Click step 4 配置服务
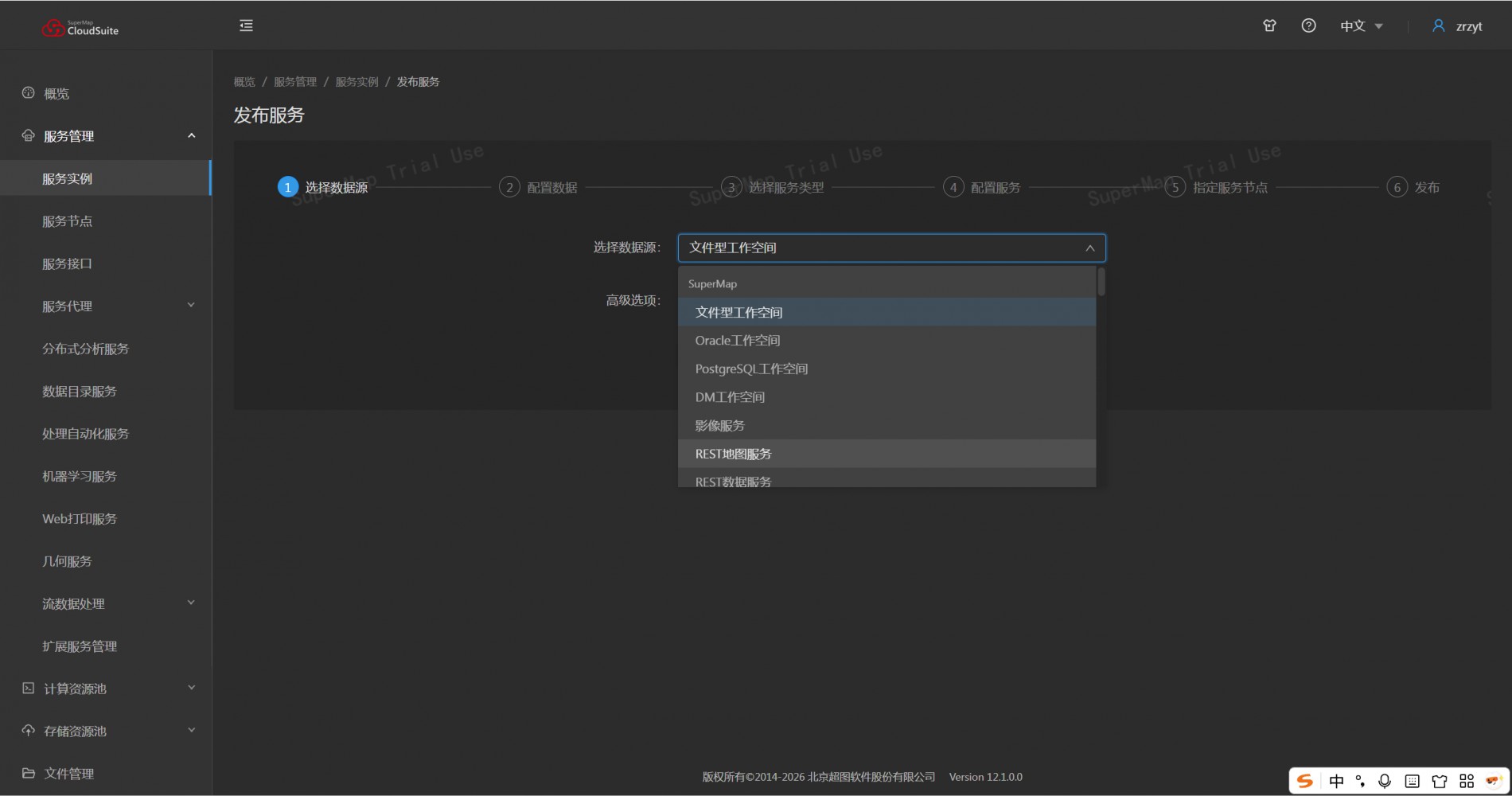The image size is (1512, 796). click(x=982, y=187)
